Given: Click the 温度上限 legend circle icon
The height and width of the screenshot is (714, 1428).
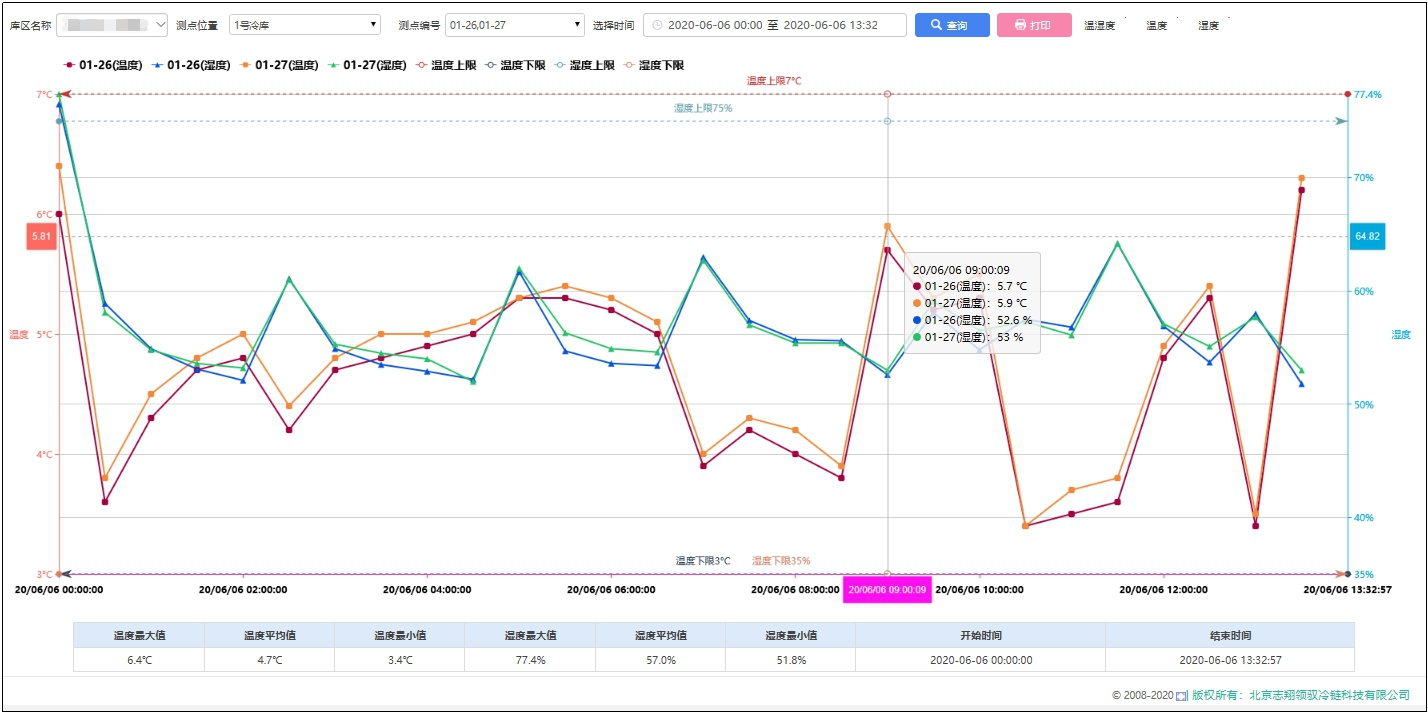Looking at the screenshot, I should [x=420, y=65].
